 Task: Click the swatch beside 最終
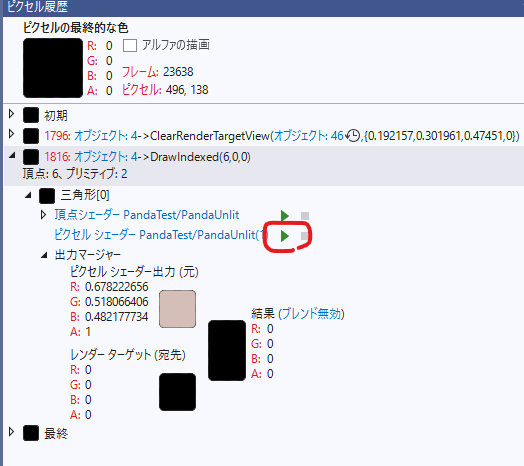[x=31, y=433]
